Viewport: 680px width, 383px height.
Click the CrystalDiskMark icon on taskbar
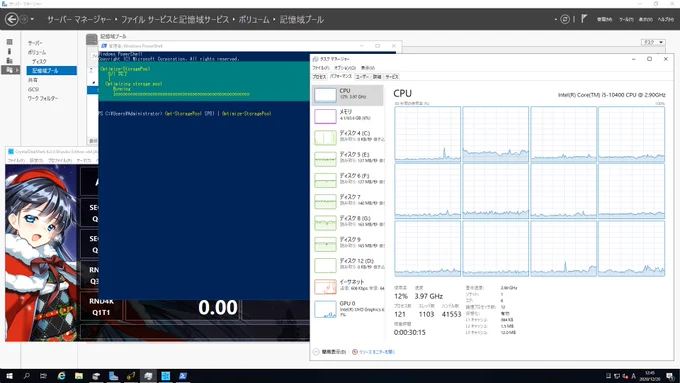pos(166,376)
